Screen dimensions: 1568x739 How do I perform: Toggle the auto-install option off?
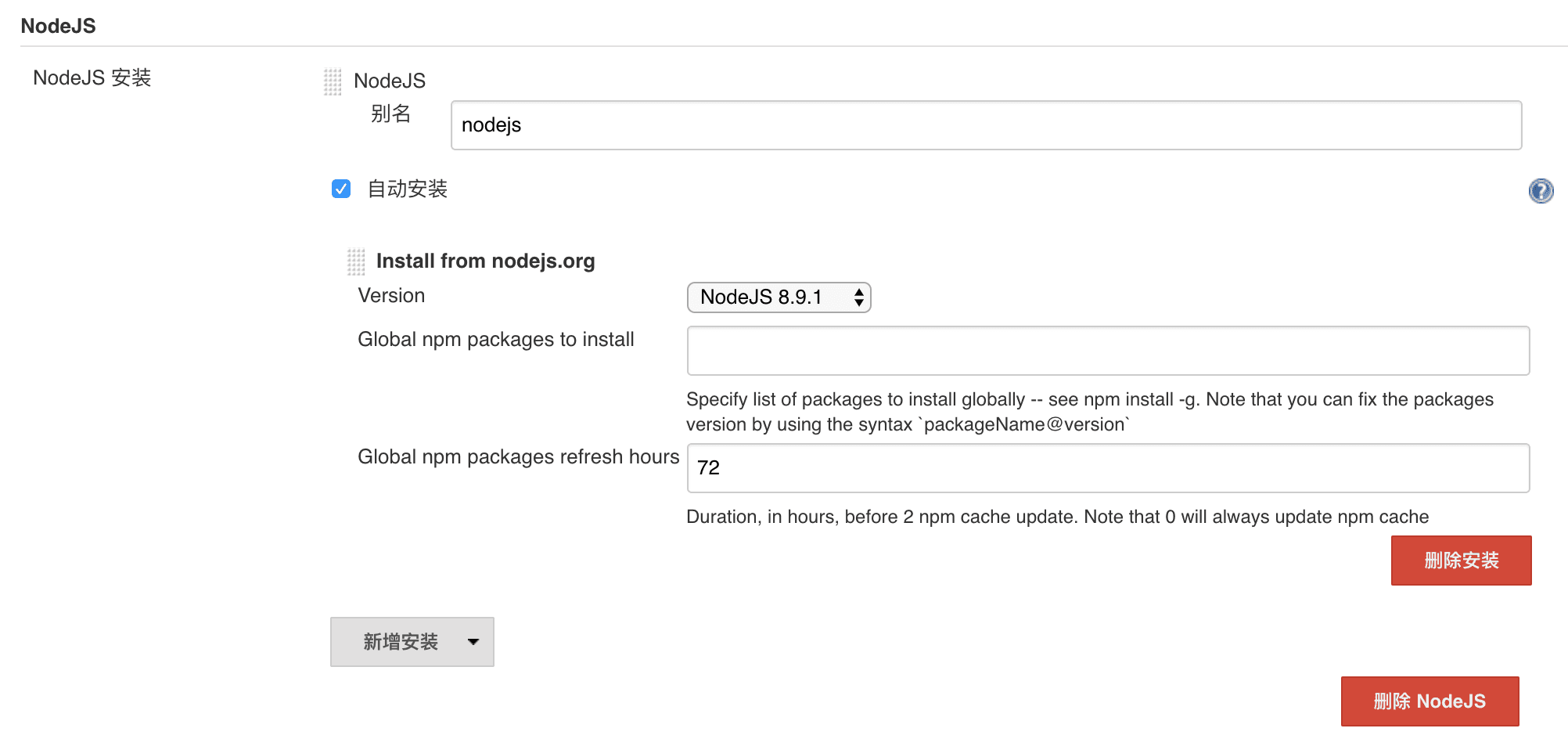pos(340,189)
